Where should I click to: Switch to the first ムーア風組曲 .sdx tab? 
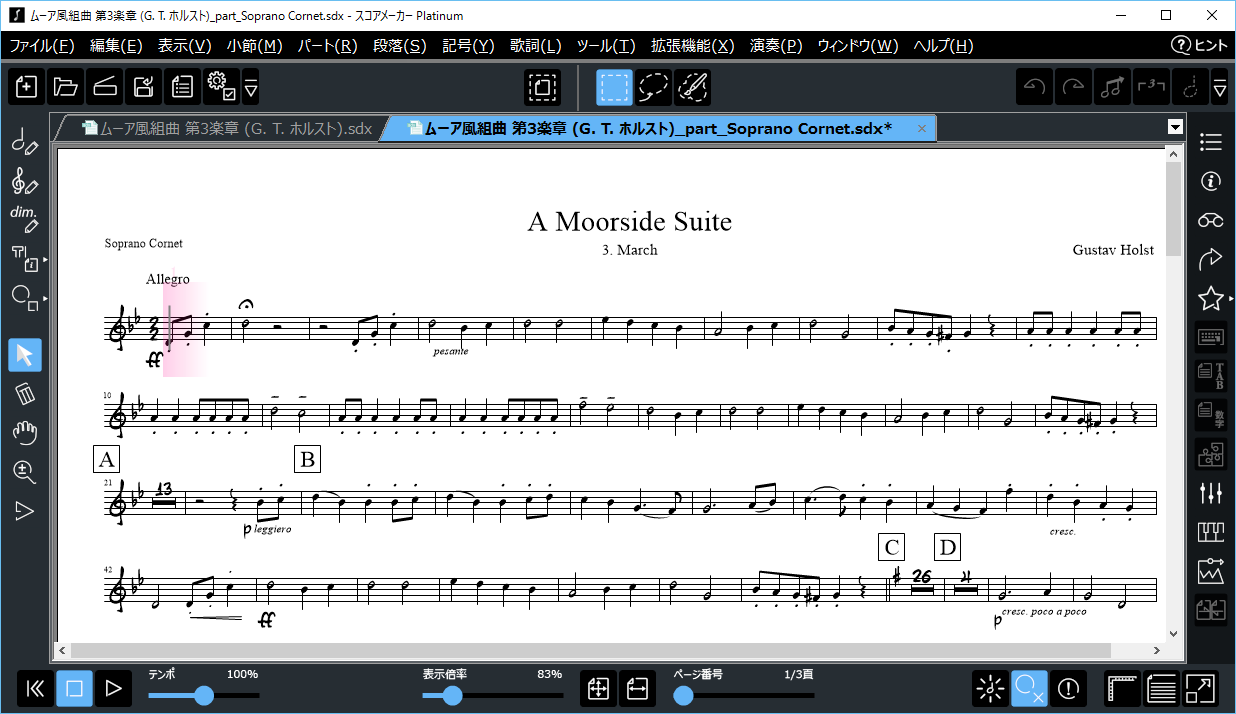click(x=225, y=129)
